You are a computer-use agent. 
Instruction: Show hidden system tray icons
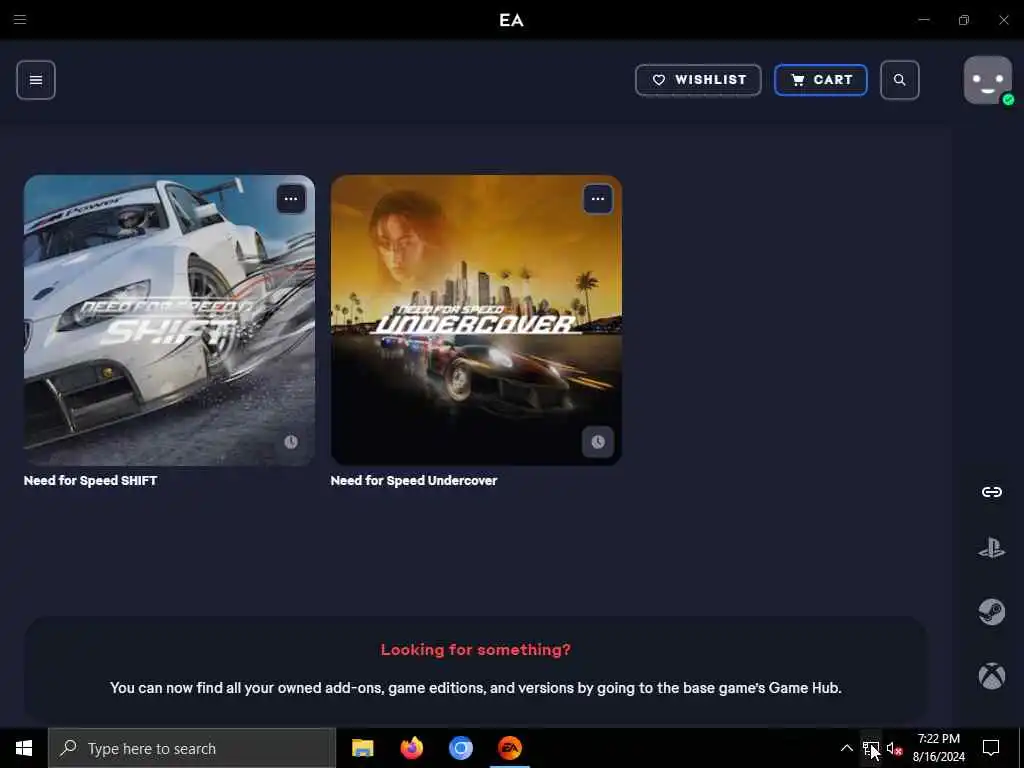[x=846, y=748]
